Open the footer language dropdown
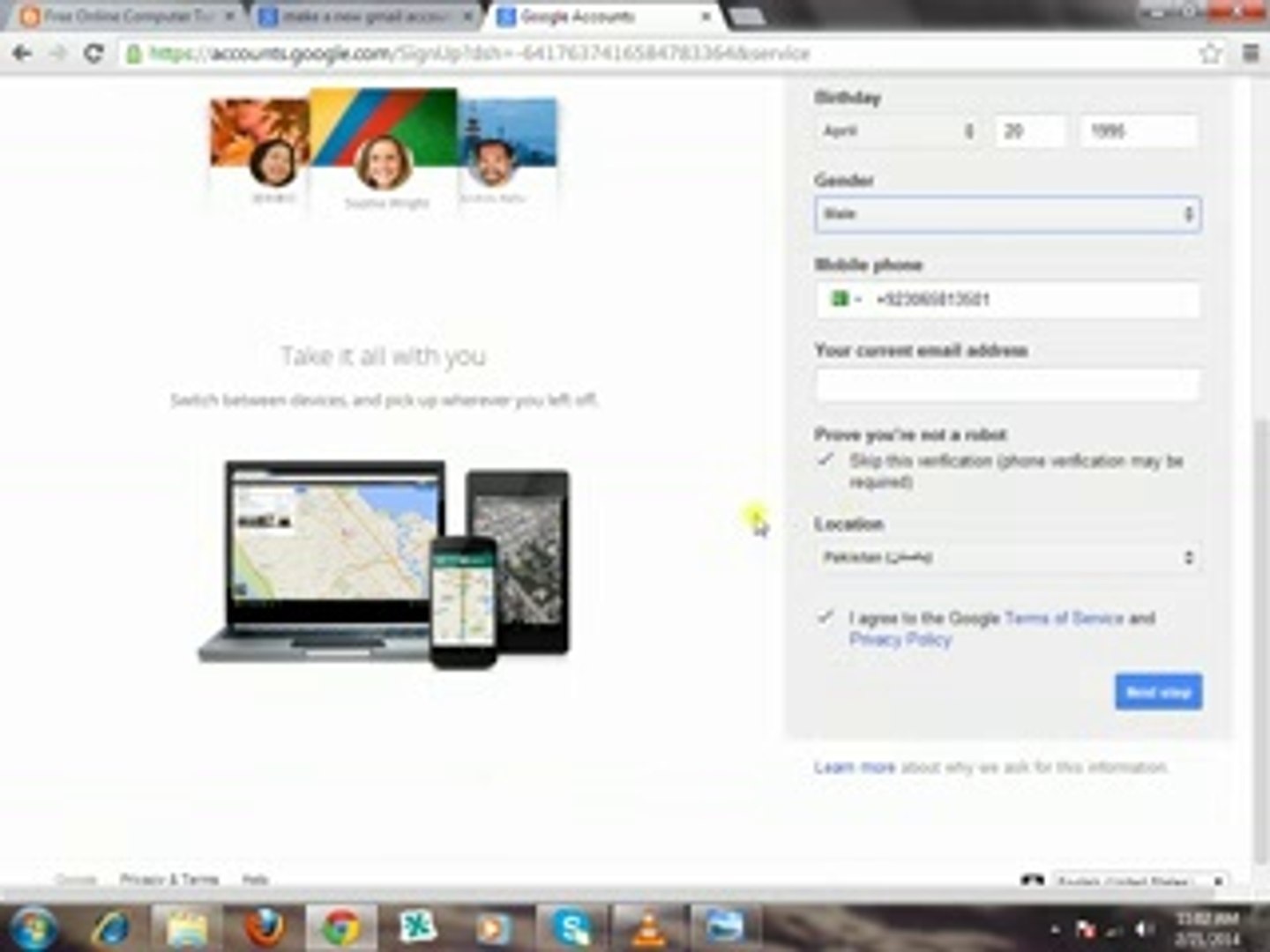 coord(1140,881)
